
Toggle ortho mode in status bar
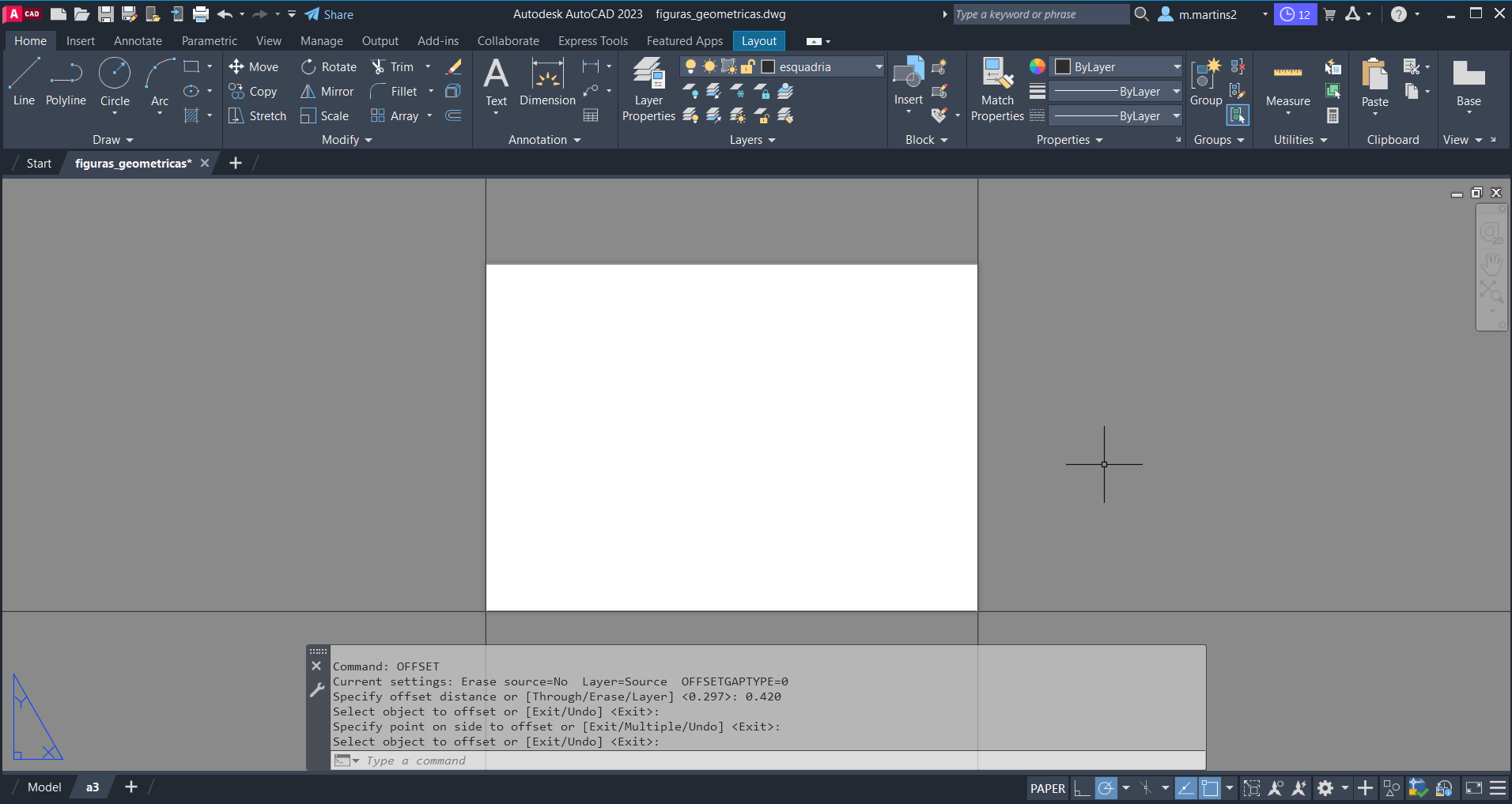point(1081,788)
